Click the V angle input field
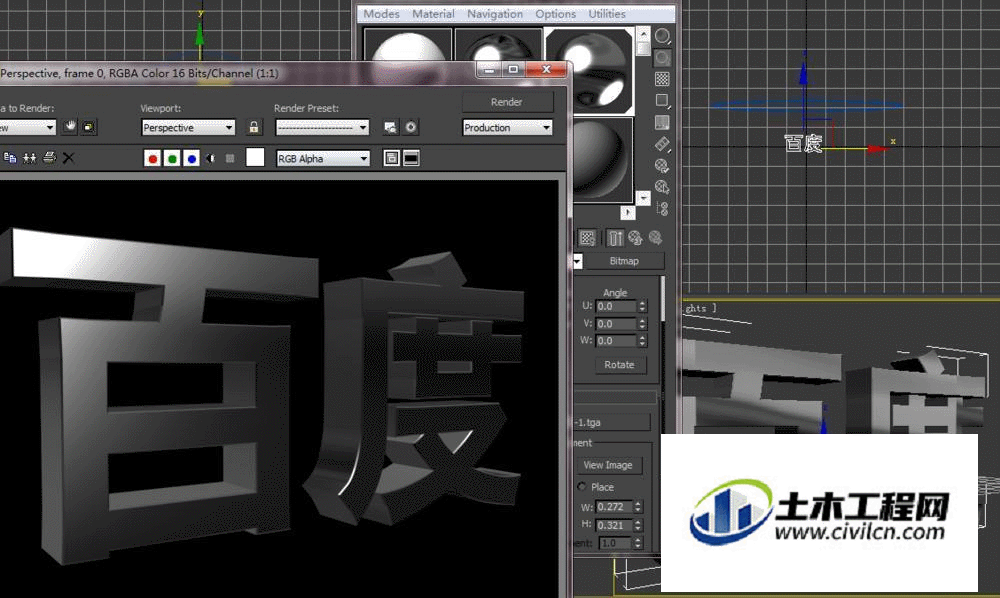Screen dimensions: 1000x598 [x=616, y=323]
